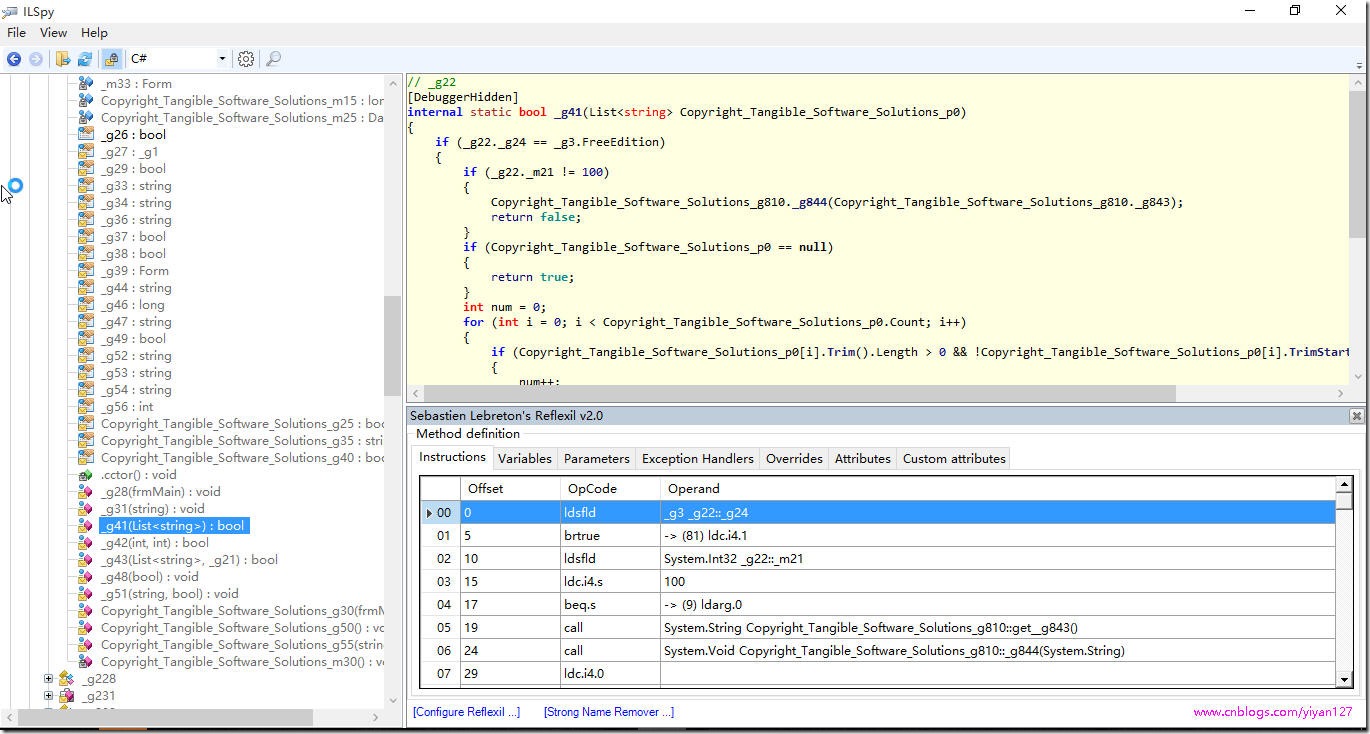Switch to the Variables tab
This screenshot has height=734, width=1370.
[524, 459]
